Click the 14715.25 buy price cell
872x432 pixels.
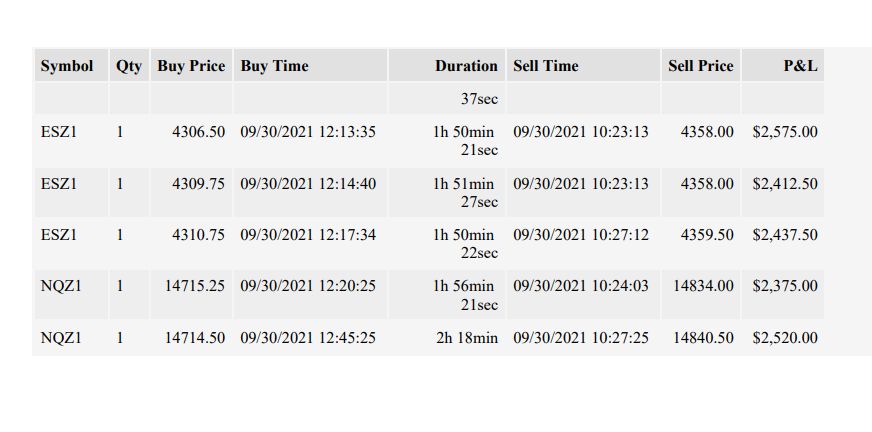191,295
